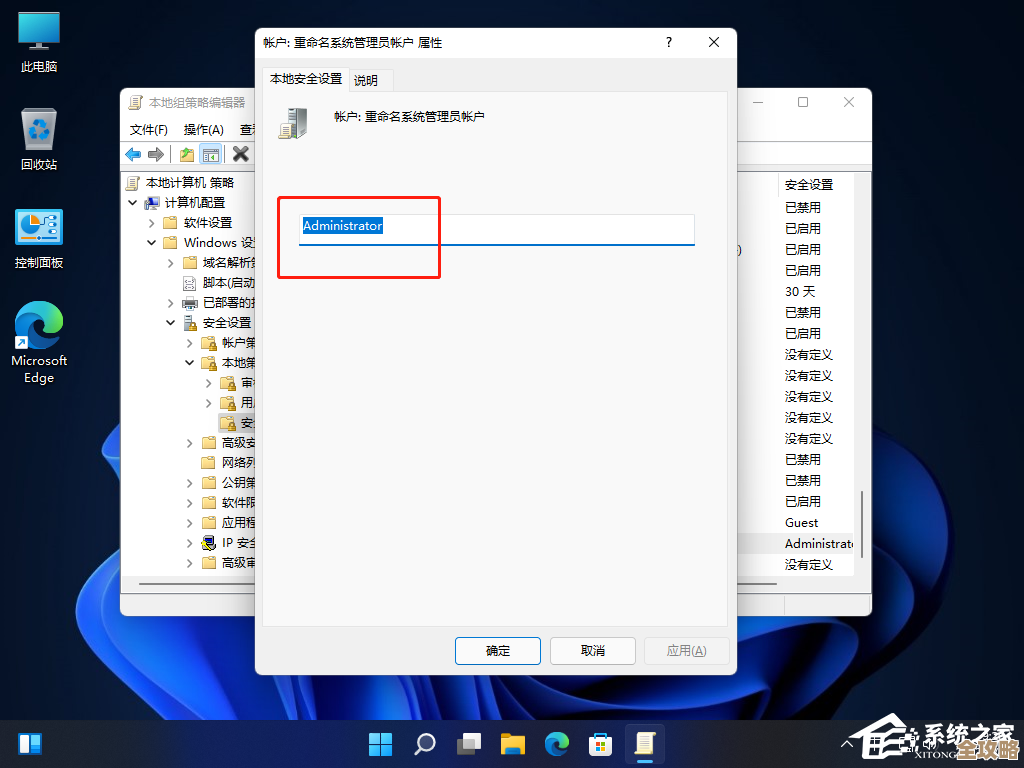Open Microsoft Edge from the taskbar
The image size is (1024, 768).
pos(556,744)
